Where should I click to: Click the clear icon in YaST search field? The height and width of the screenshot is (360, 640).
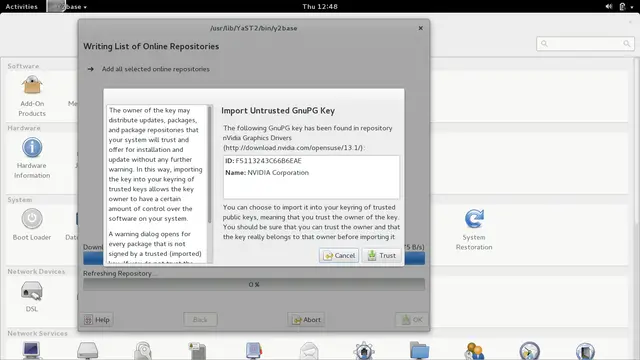(627, 43)
